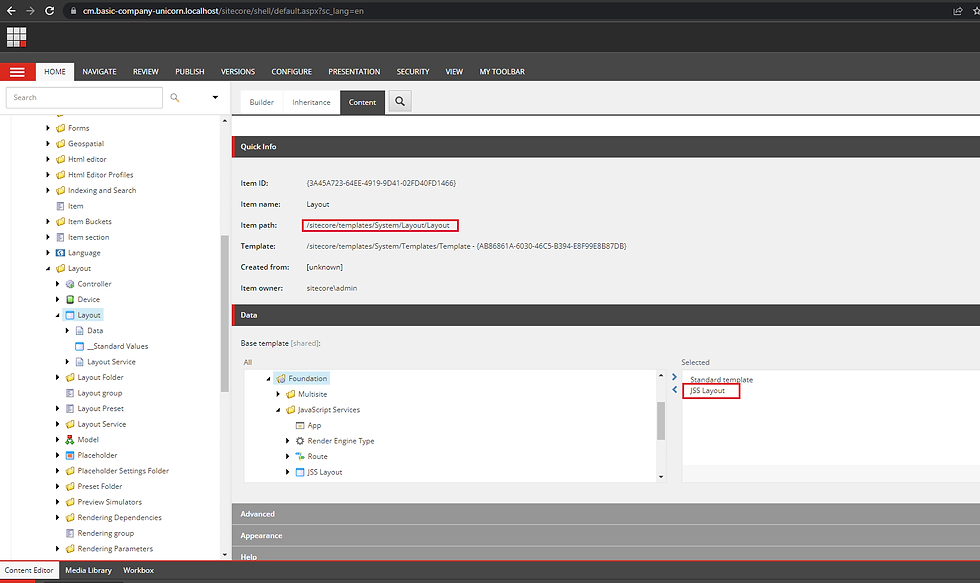Open the red hamburger menu button
Screen dimensions: 980x583
[x=18, y=72]
